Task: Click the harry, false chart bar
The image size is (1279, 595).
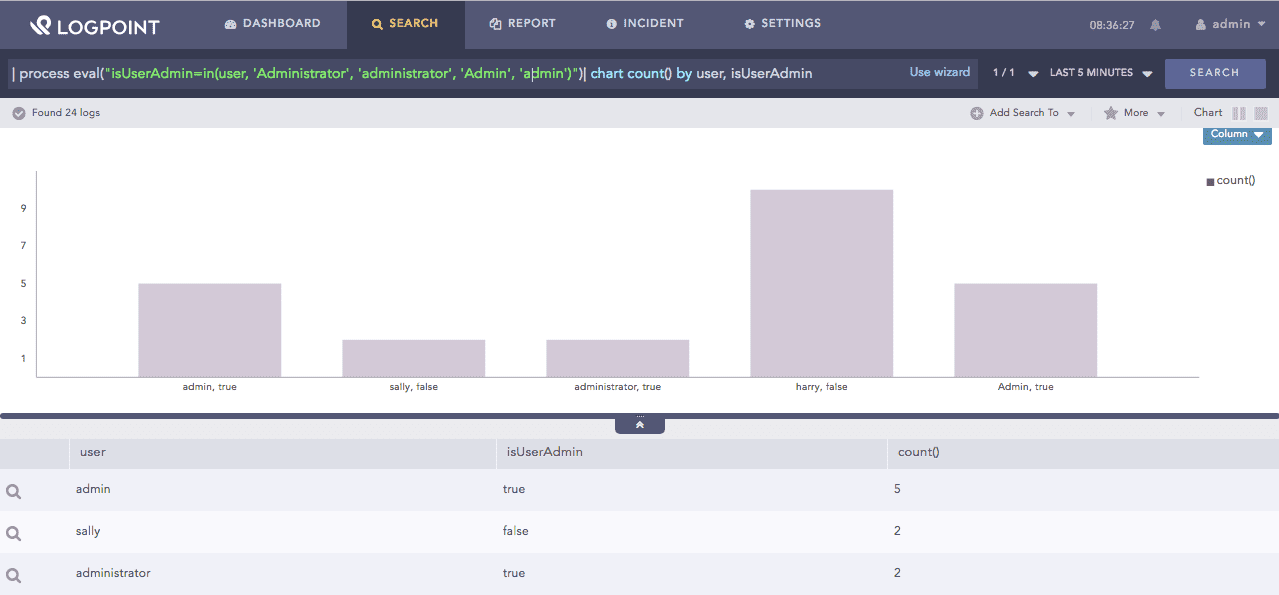Action: (821, 283)
